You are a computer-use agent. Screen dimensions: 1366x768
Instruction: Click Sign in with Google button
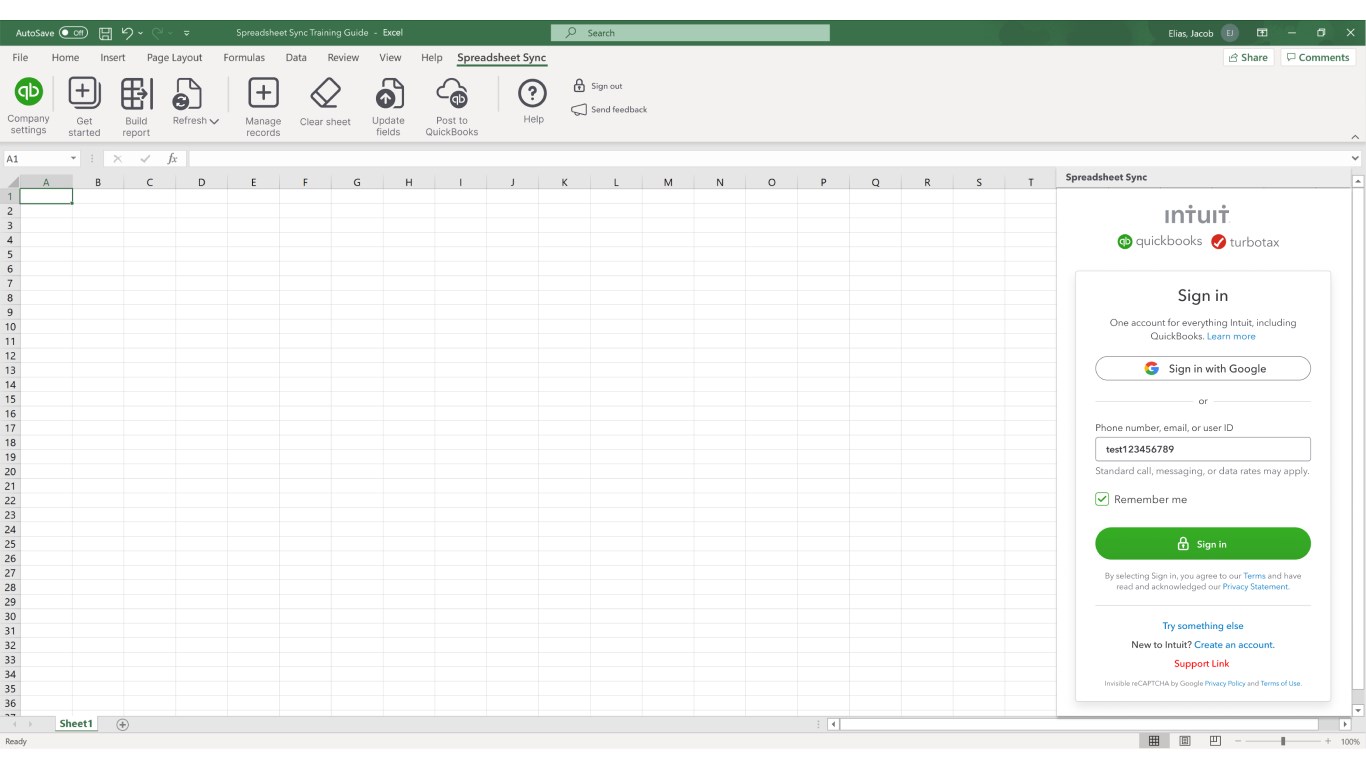(1203, 368)
